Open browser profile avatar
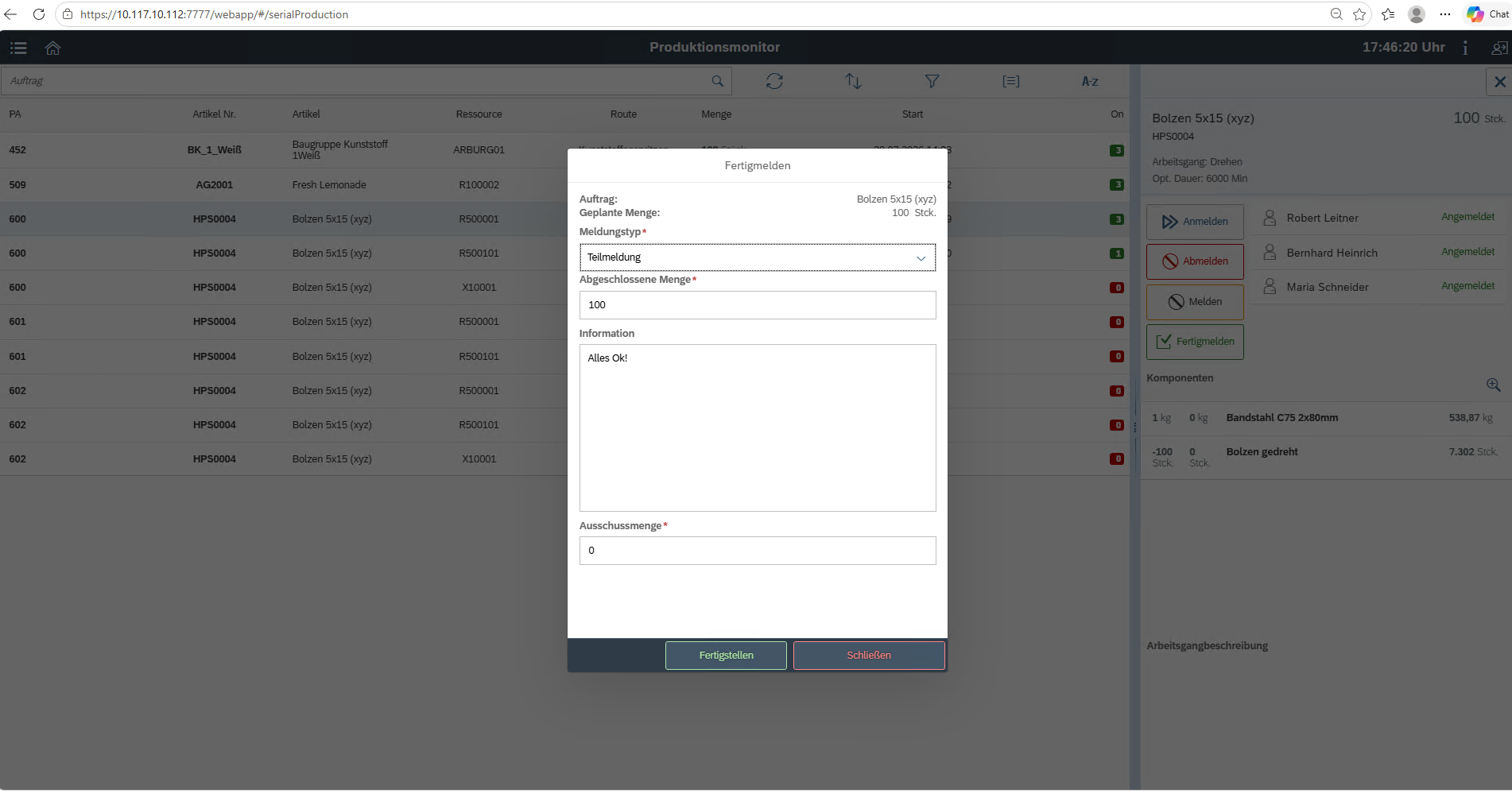This screenshot has width=1512, height=793. (1417, 14)
